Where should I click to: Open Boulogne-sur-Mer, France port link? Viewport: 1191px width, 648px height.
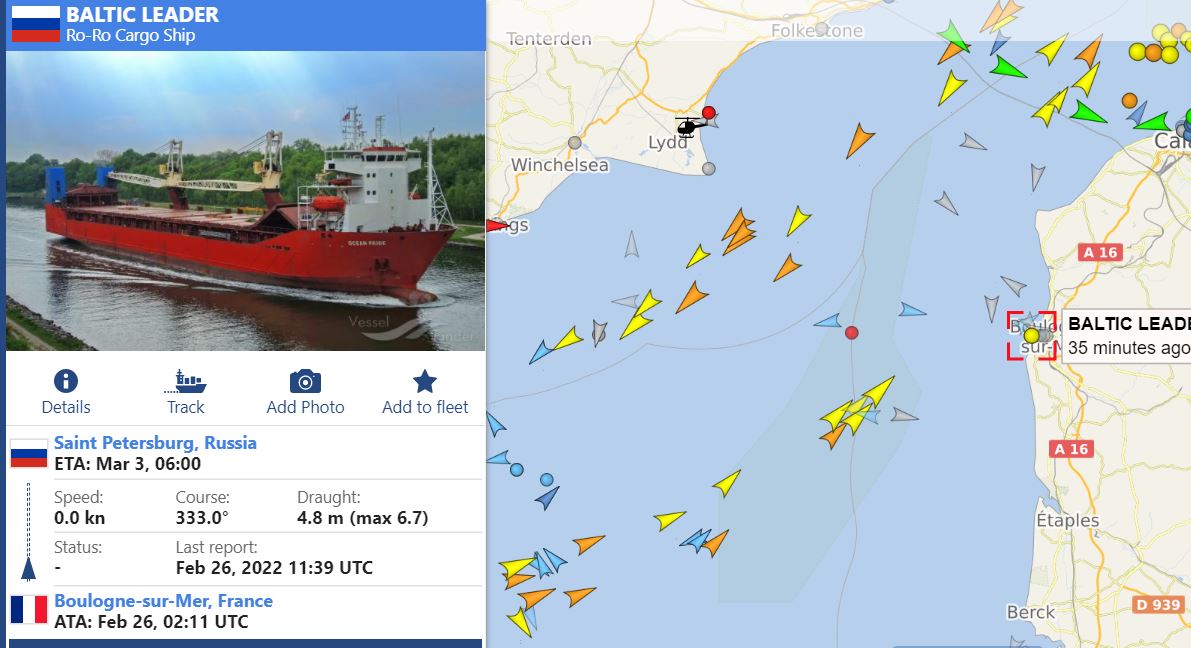(x=163, y=601)
